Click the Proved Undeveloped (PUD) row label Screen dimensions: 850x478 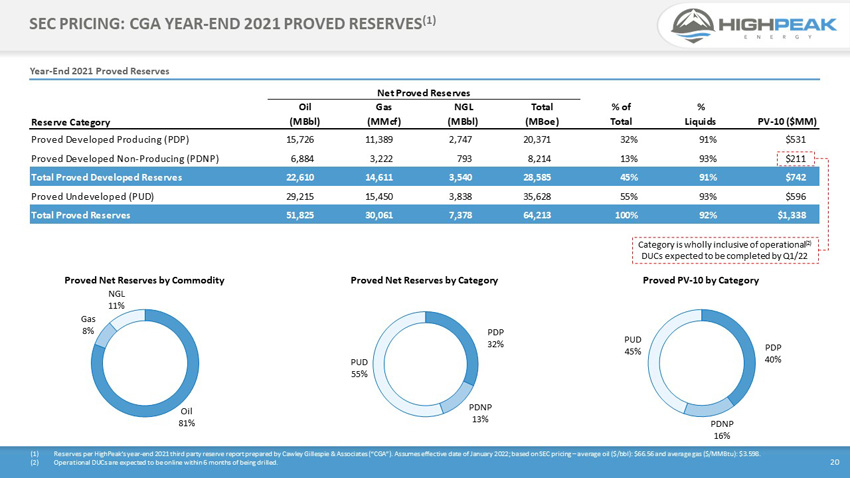[93, 197]
